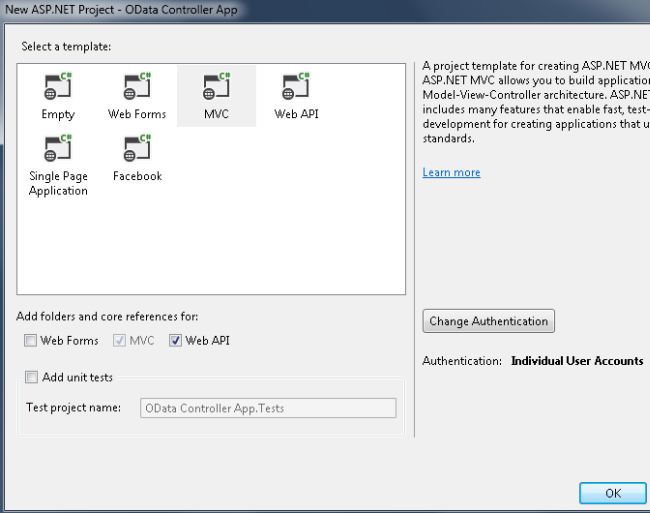
Task: Click the 'Select a template:' label
Action: 66,46
